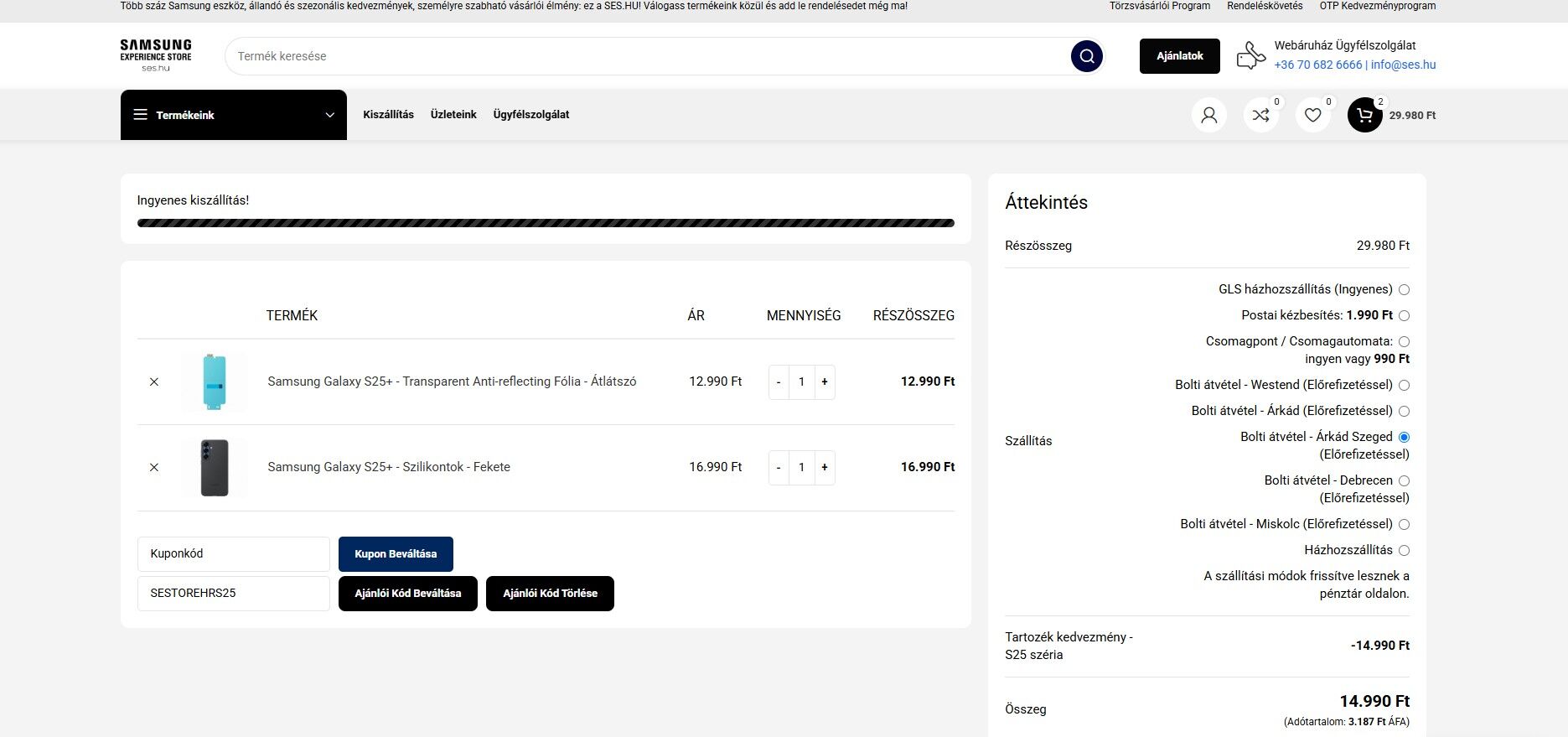Screen dimensions: 1568x737
Task: Click Ajánlói Kód Törlése button
Action: point(550,594)
